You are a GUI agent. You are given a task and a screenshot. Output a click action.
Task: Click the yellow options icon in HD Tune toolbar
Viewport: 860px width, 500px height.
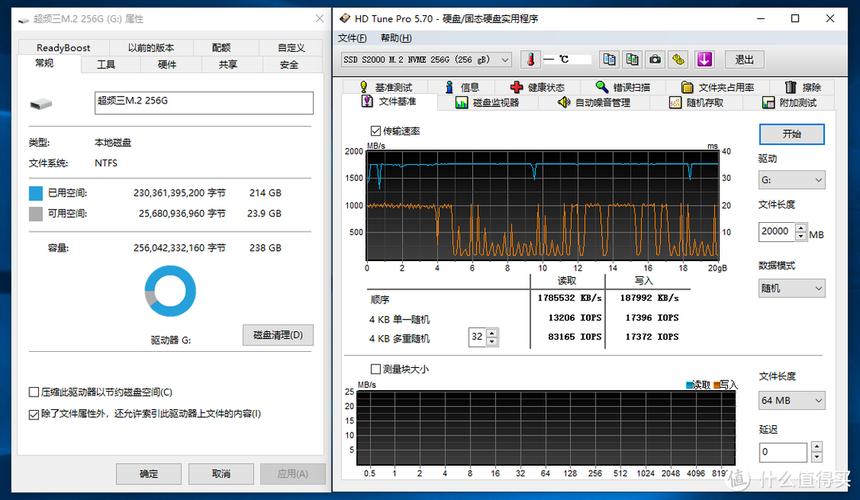point(678,59)
